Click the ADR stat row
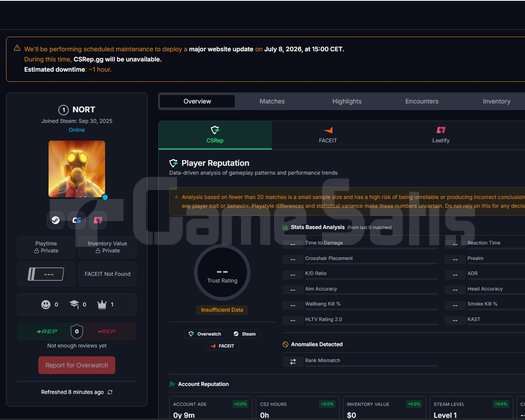525x420 pixels. tap(485, 274)
